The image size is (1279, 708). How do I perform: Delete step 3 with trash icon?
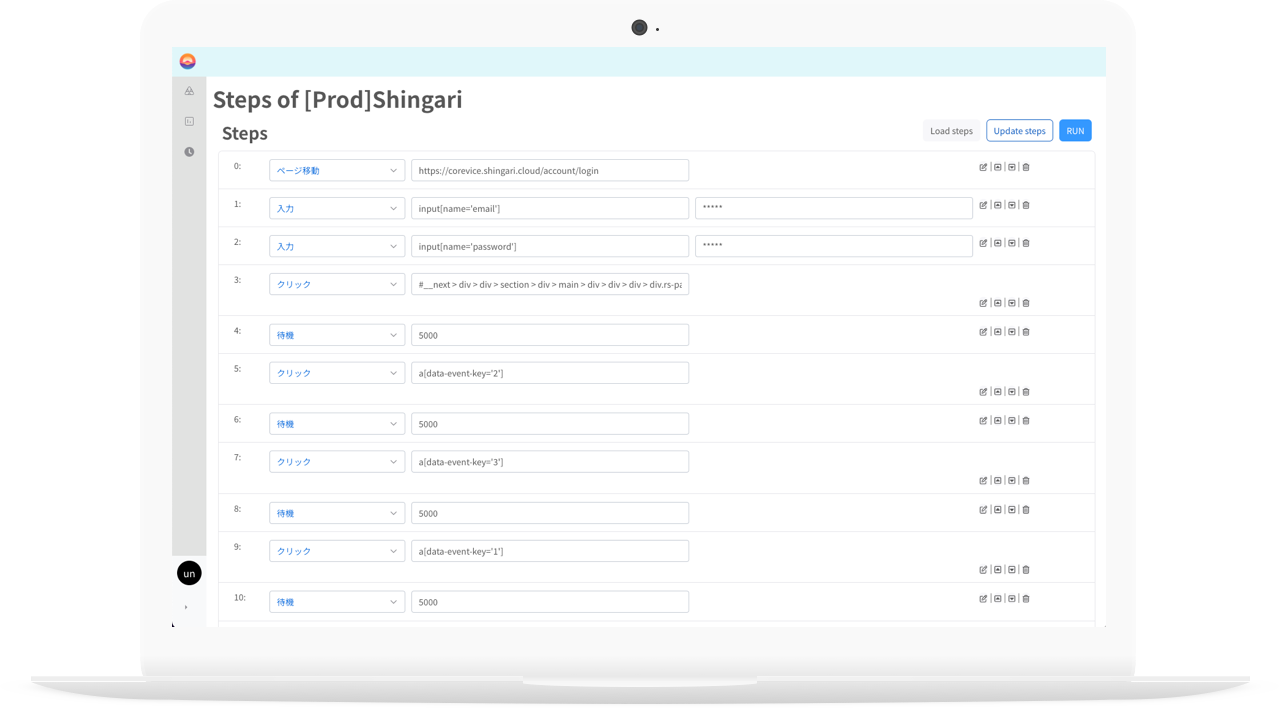point(1026,303)
